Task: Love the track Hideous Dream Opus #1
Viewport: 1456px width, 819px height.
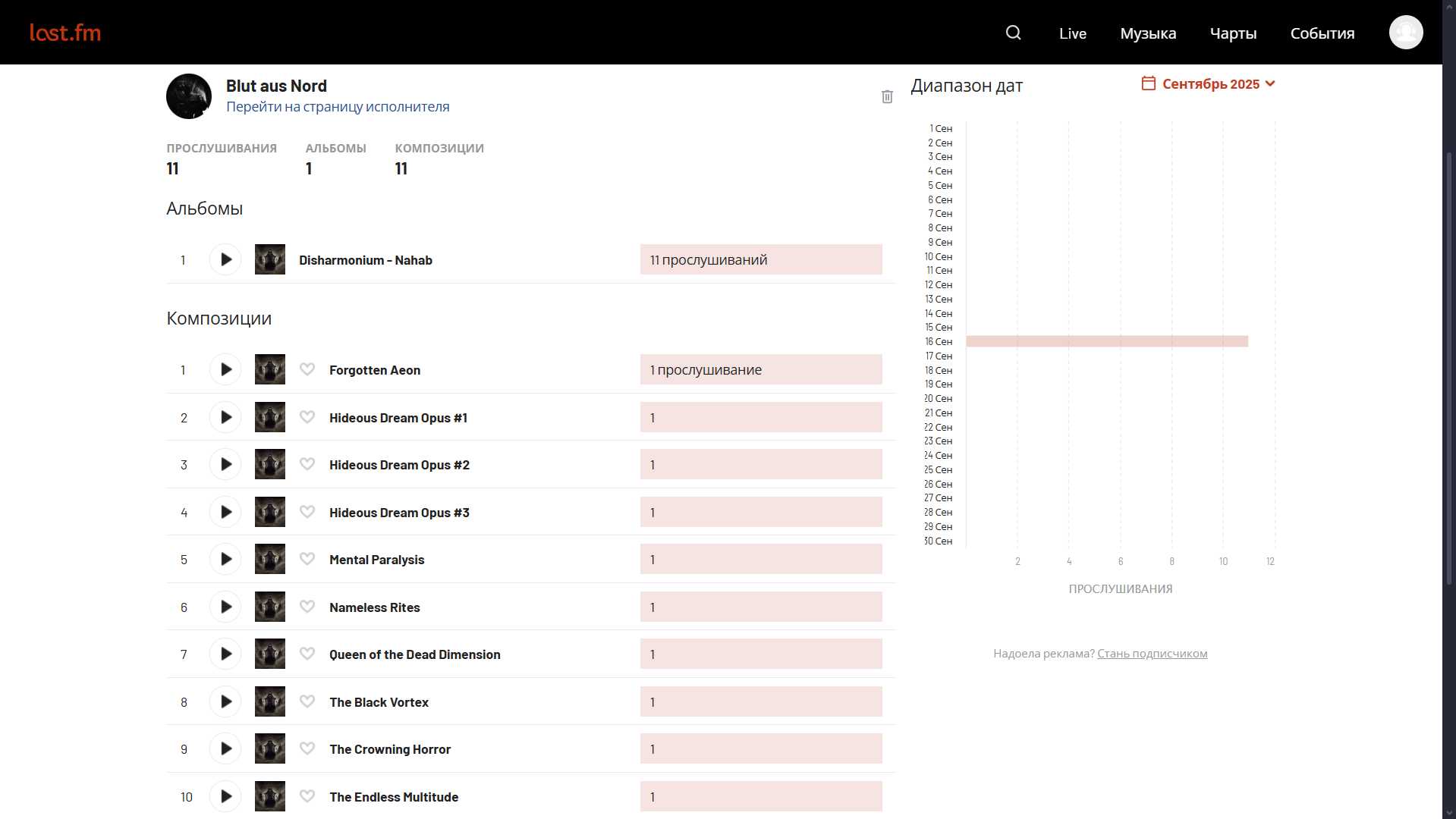Action: (307, 417)
